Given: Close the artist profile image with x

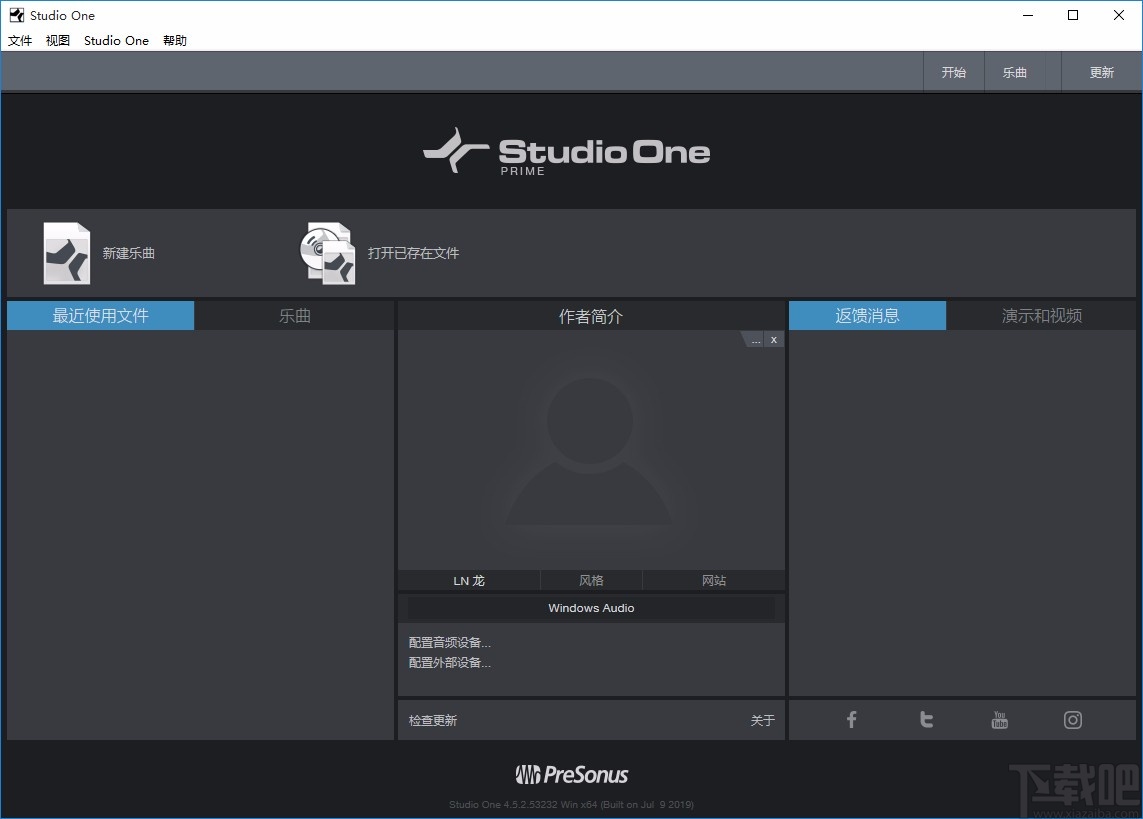Looking at the screenshot, I should tap(773, 340).
